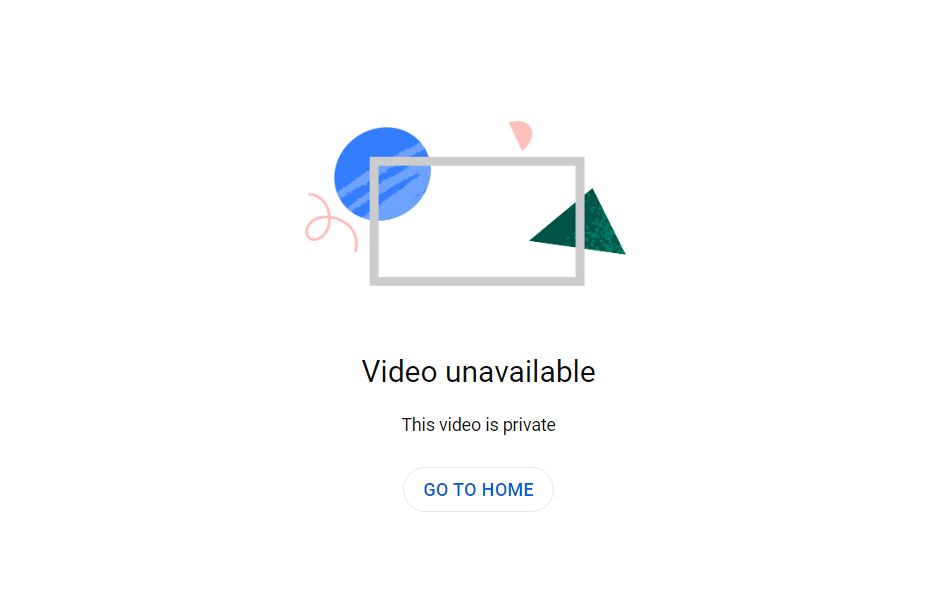Screen dimensions: 941x590
Task: Click the GO TO HOME button
Action: point(478,489)
